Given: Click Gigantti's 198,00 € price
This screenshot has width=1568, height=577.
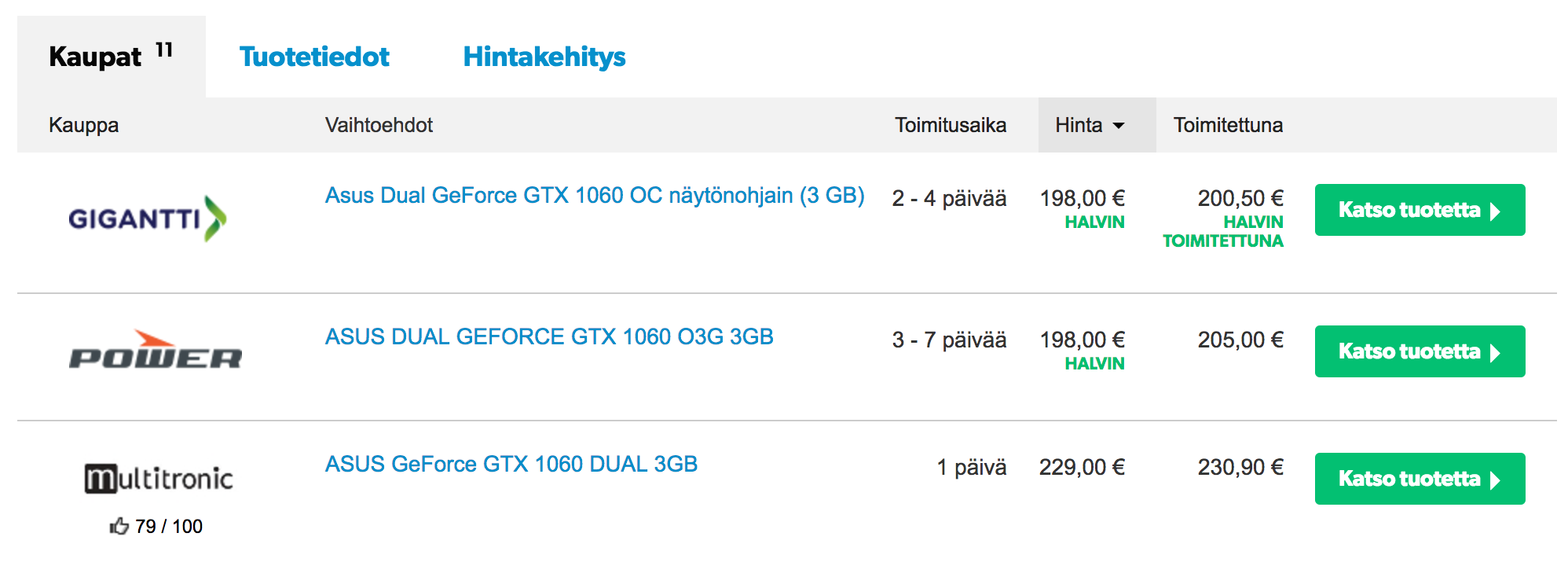Looking at the screenshot, I should point(1083,198).
